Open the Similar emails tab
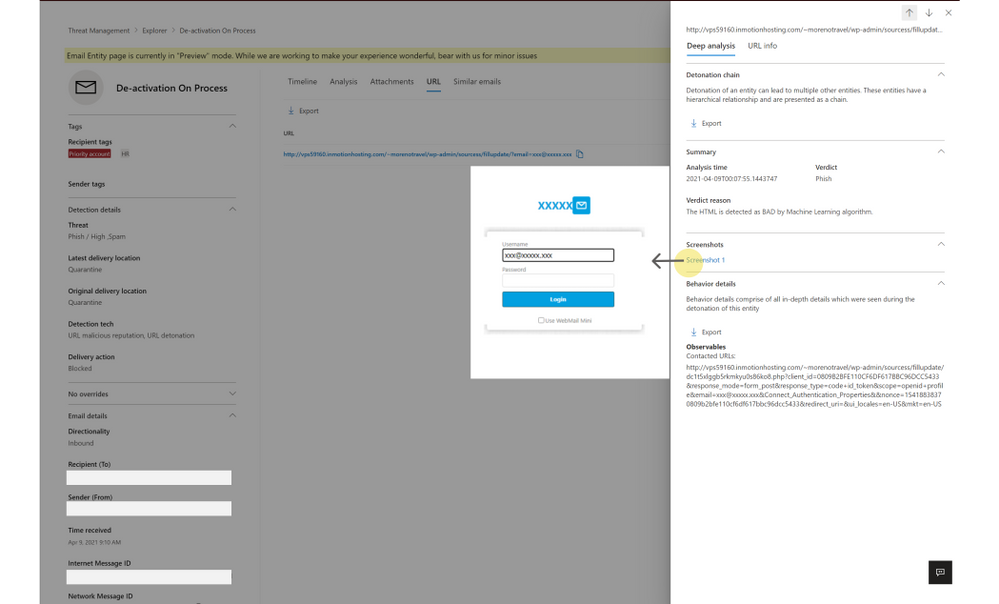 click(x=477, y=82)
